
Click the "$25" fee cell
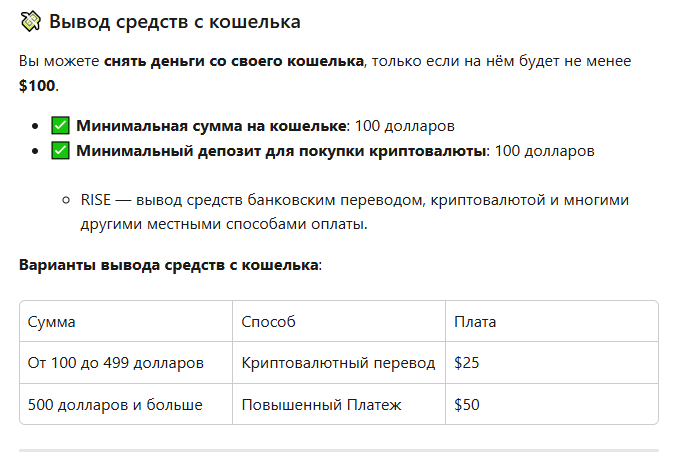point(467,363)
